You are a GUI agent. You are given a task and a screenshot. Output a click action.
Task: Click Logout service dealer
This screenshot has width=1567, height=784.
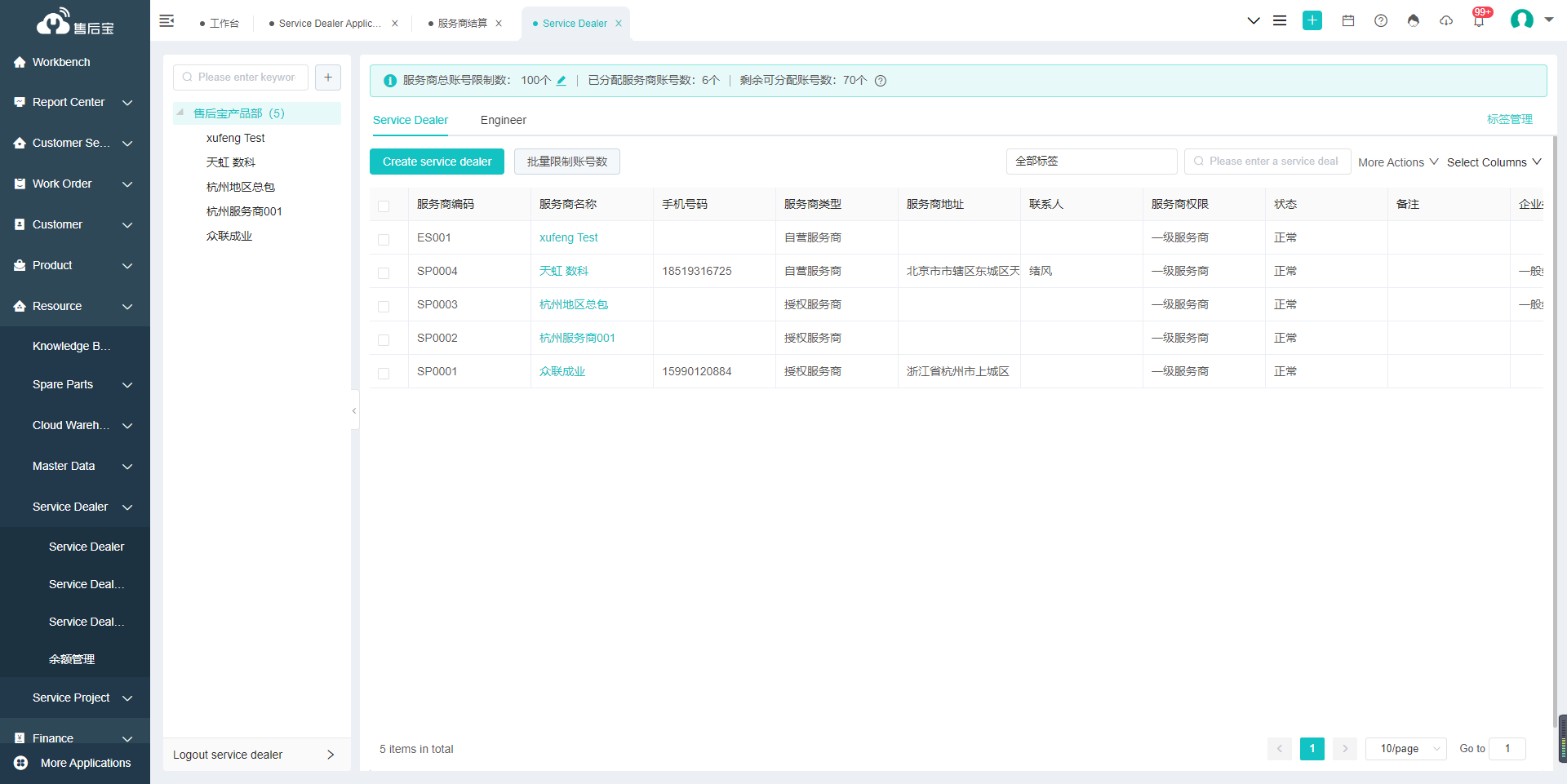point(256,755)
